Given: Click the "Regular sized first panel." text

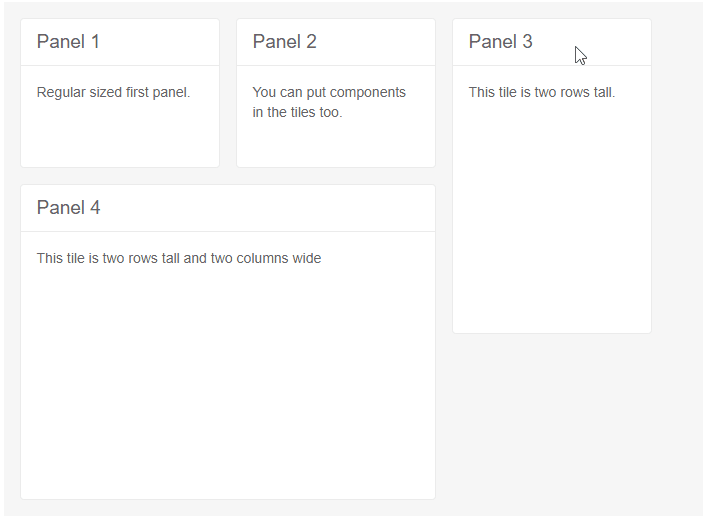Looking at the screenshot, I should [x=113, y=93].
